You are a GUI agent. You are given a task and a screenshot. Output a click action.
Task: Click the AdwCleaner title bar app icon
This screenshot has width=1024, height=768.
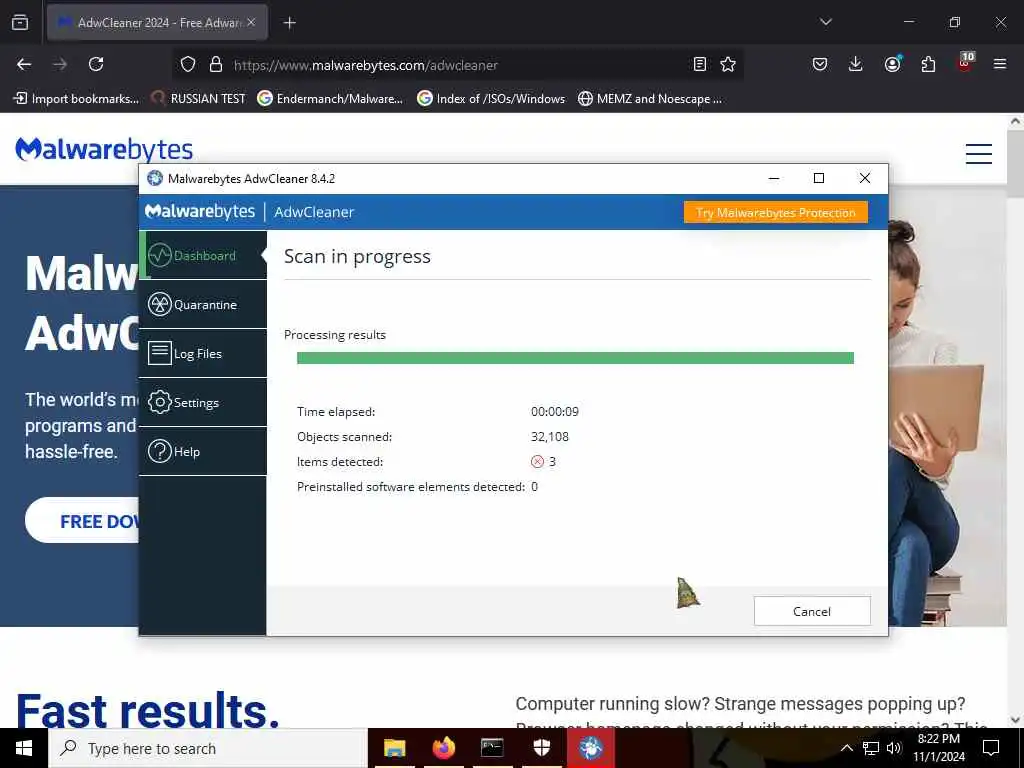pyautogui.click(x=155, y=178)
